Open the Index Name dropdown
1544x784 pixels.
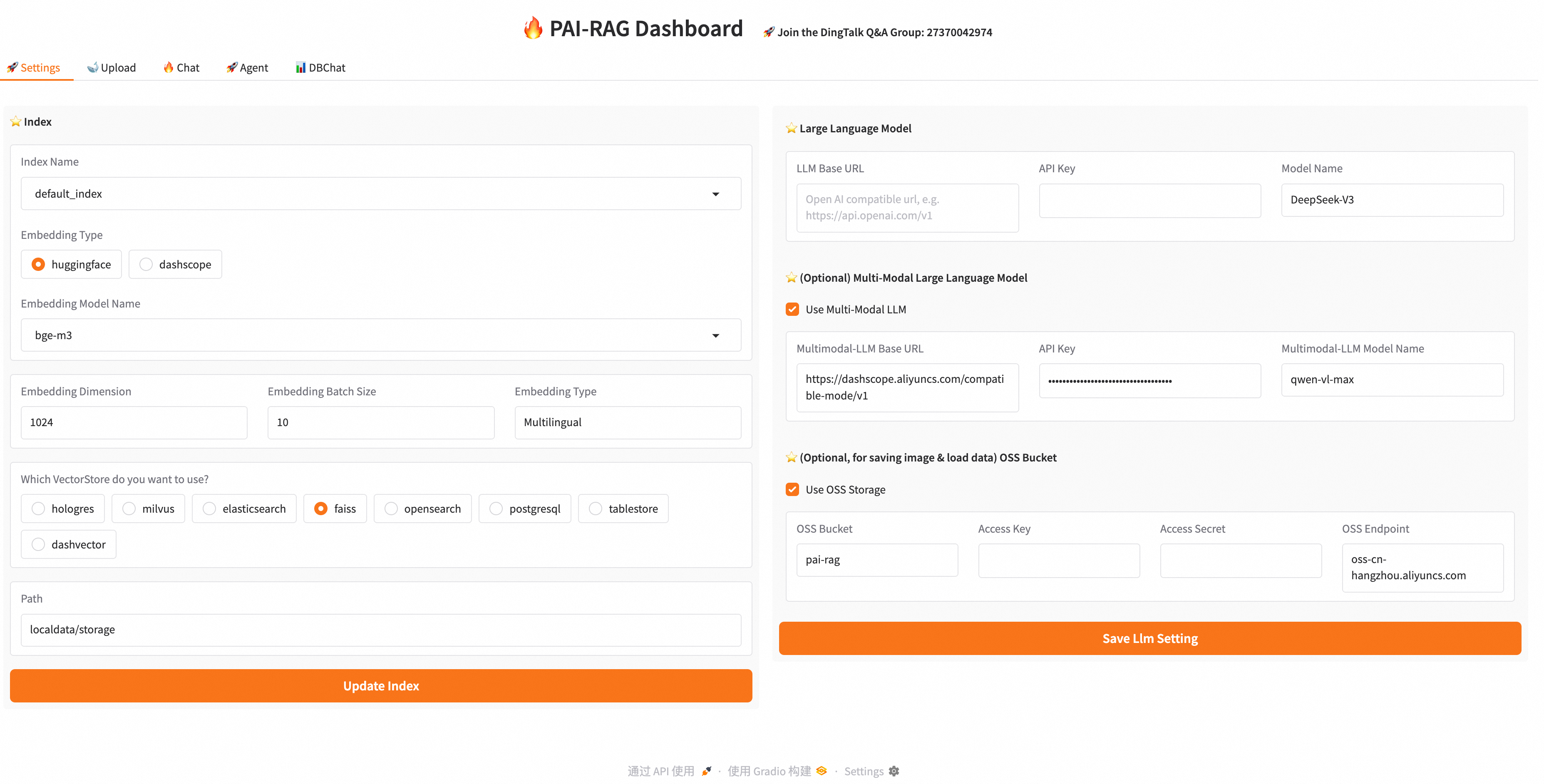click(x=381, y=194)
